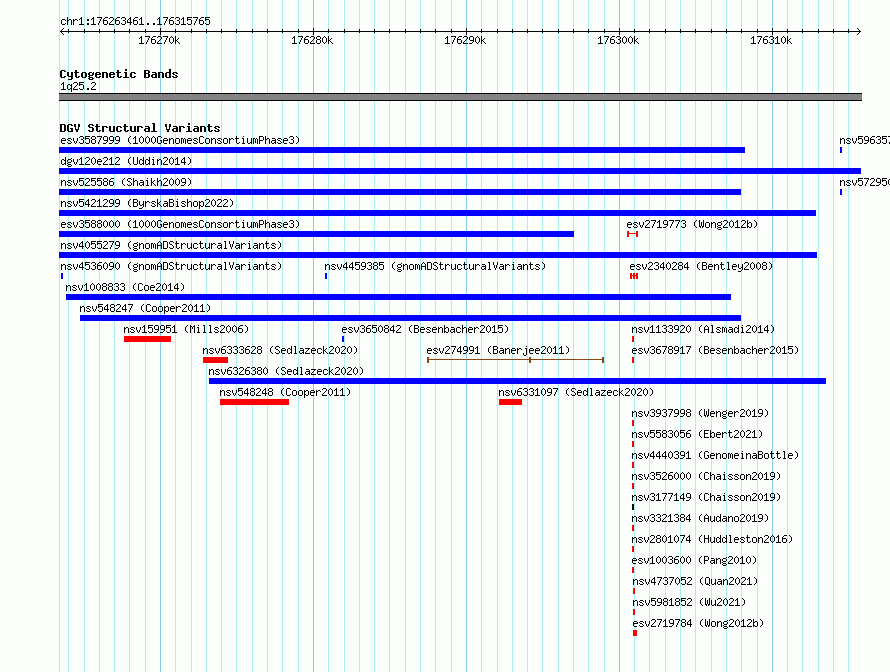
Task: Open the nsv525586 (Shaikh2009) variant label
Action: point(126,182)
